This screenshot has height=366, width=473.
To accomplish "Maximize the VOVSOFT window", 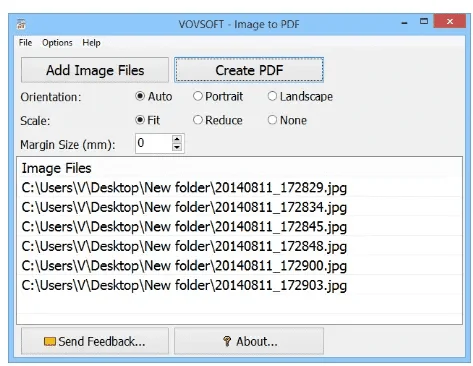I will [424, 22].
